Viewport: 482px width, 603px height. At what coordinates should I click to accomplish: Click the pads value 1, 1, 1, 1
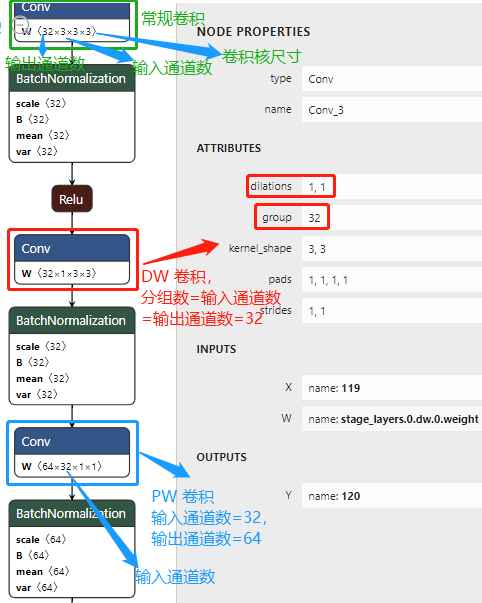point(392,280)
